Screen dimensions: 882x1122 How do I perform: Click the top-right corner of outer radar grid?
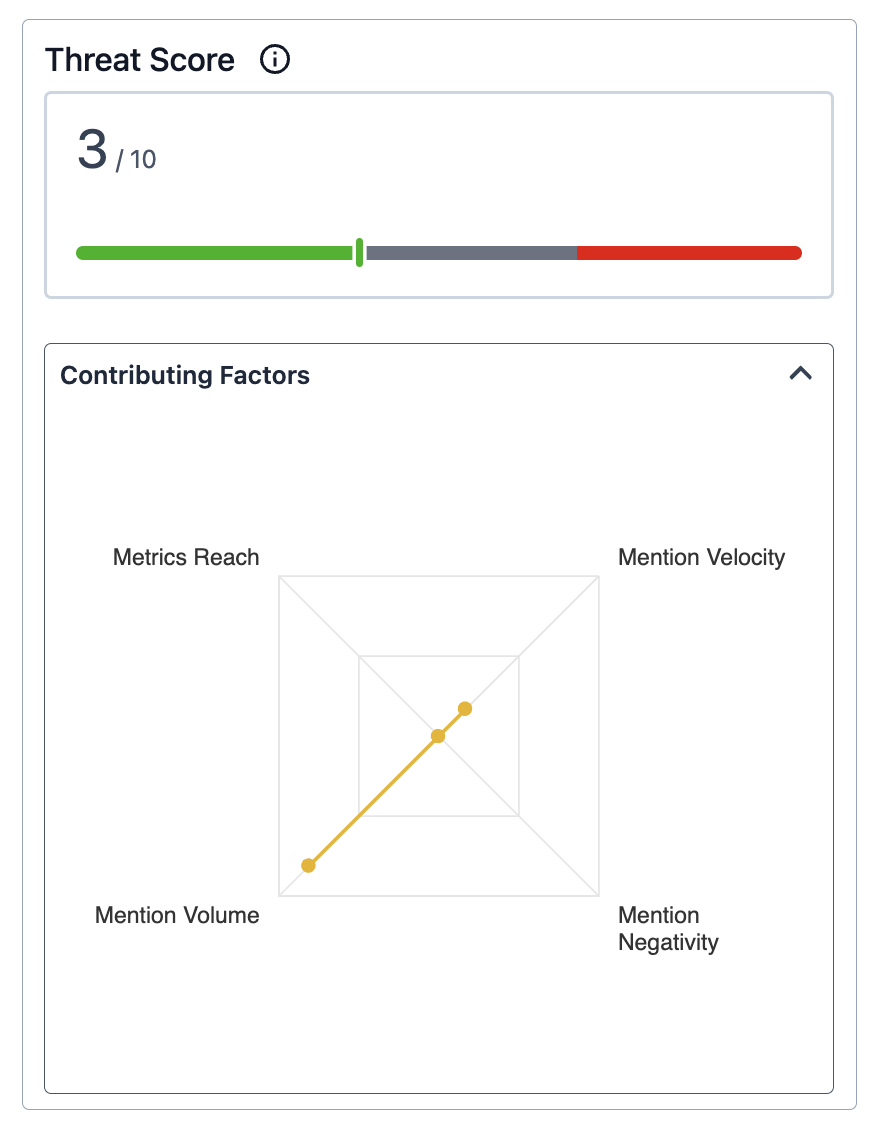(599, 576)
